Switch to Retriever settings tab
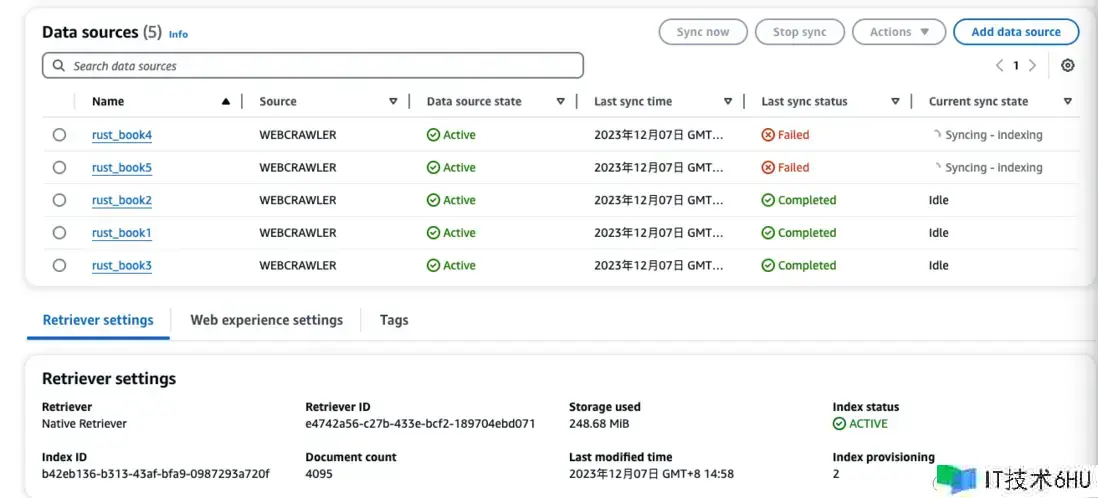The width and height of the screenshot is (1098, 498). pos(98,320)
